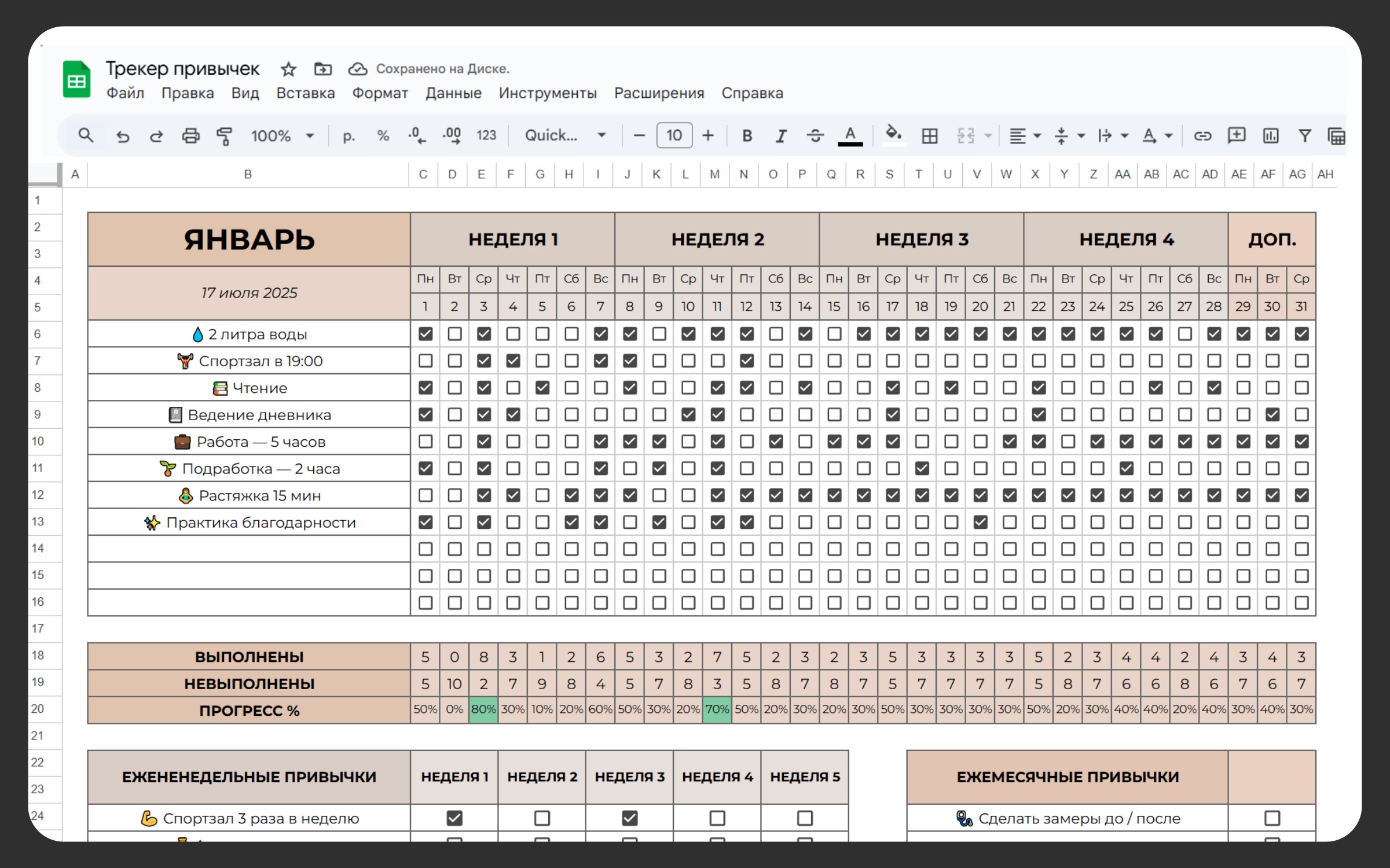Format as currency with р. button

pos(349,137)
